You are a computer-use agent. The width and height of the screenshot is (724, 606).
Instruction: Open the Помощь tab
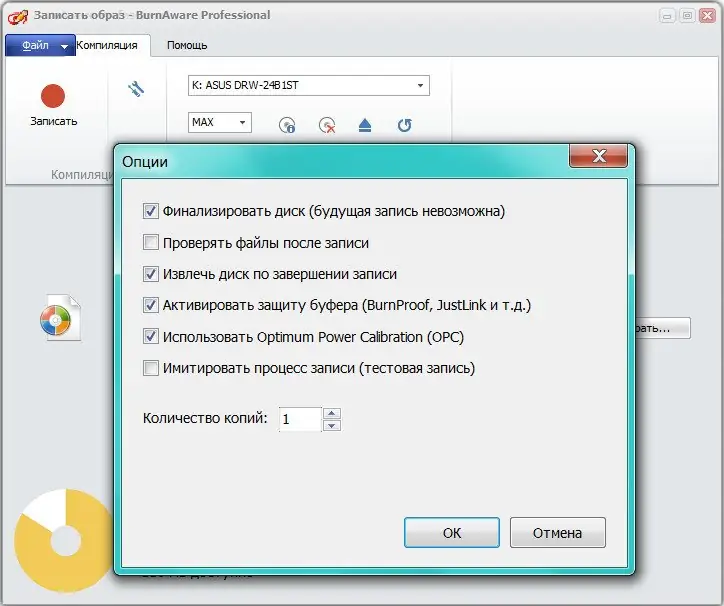[x=187, y=45]
